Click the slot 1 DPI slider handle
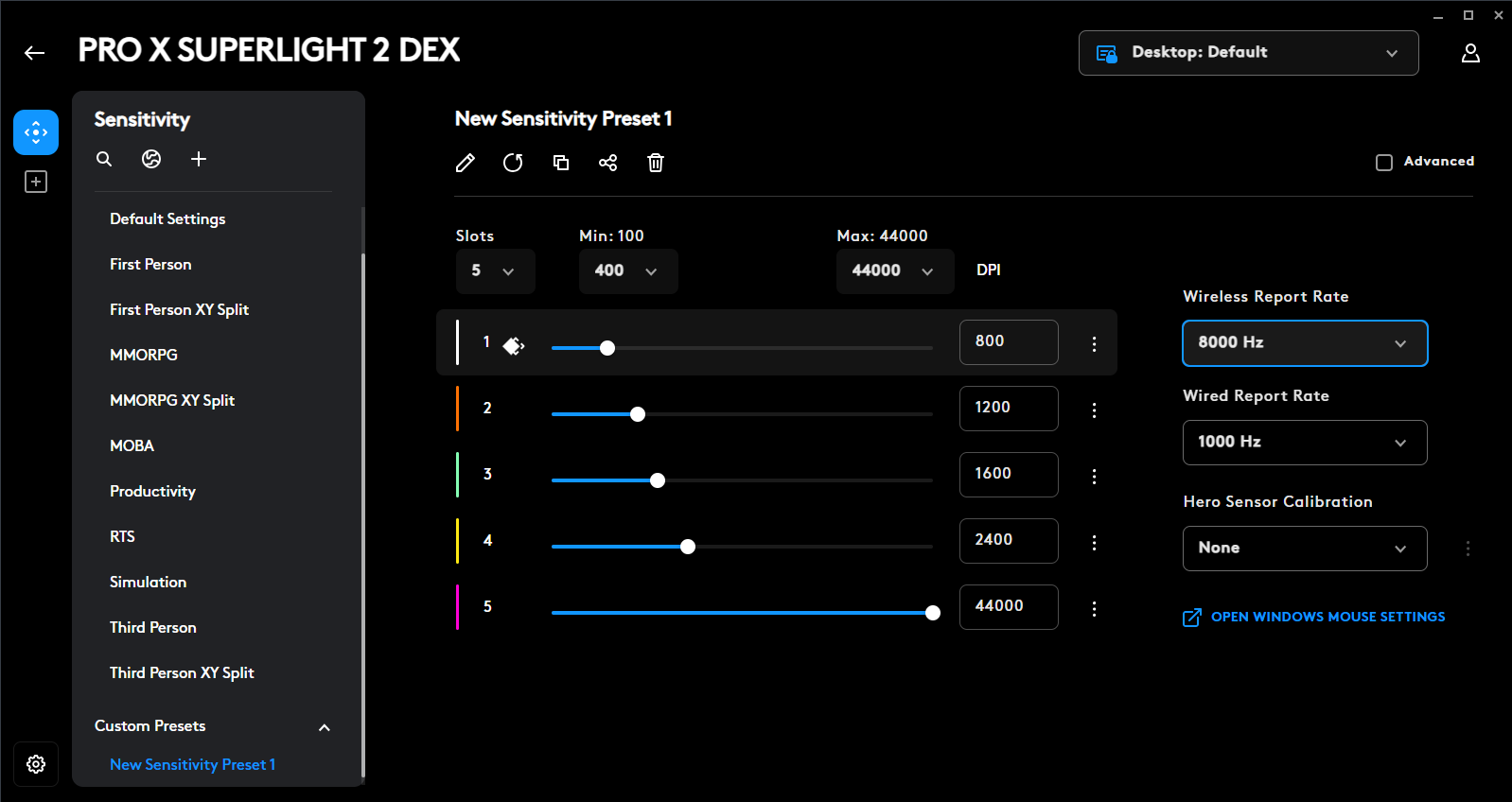Image resolution: width=1512 pixels, height=802 pixels. [607, 348]
